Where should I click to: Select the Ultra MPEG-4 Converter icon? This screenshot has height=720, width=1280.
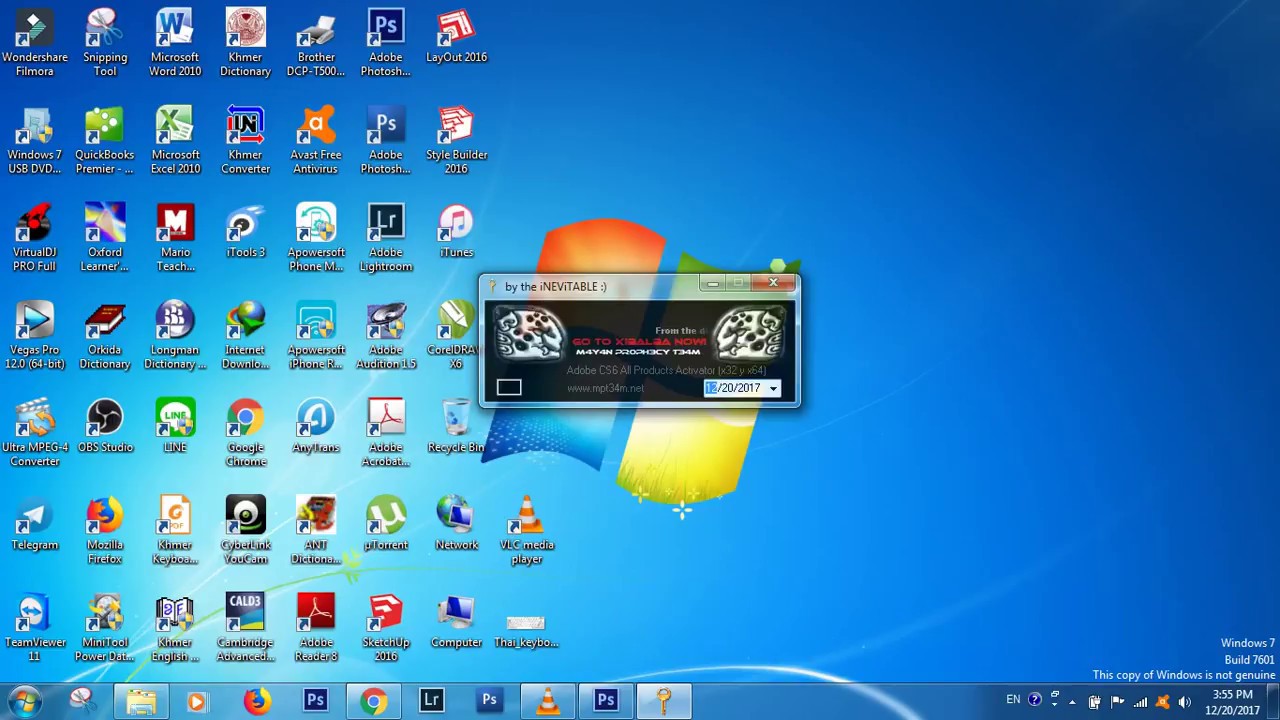point(35,433)
